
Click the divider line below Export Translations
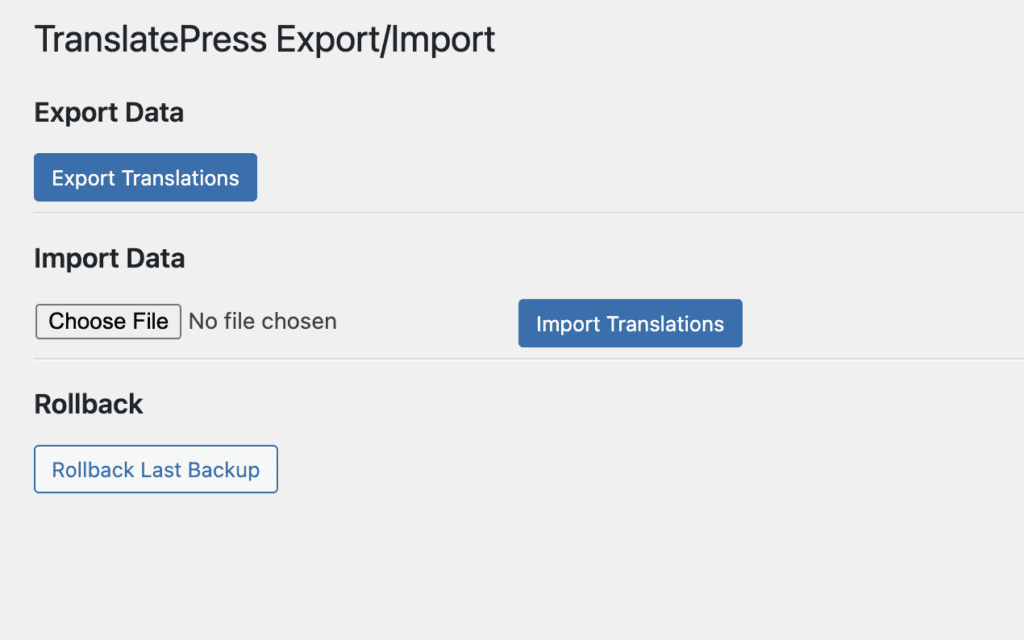click(500, 213)
